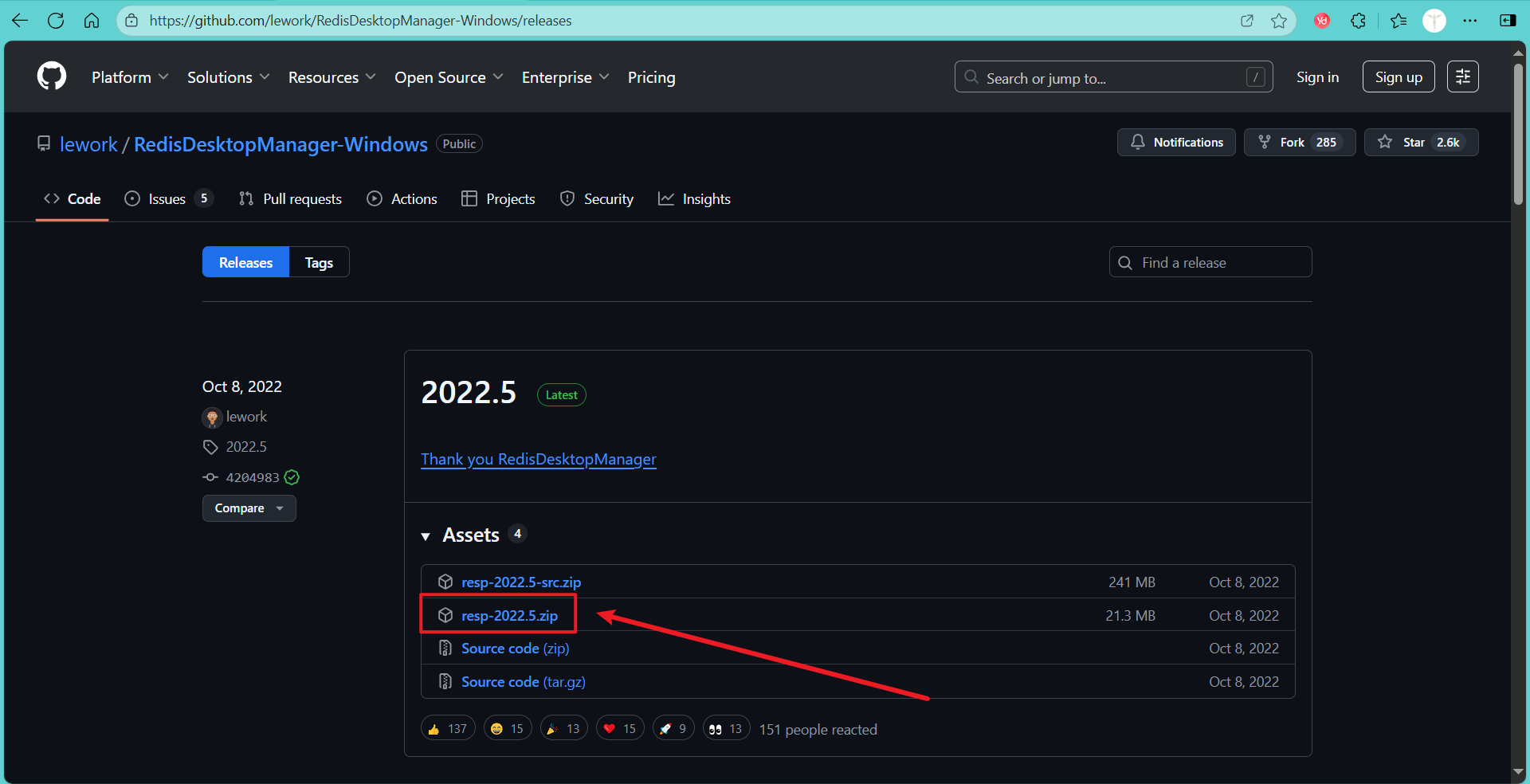The width and height of the screenshot is (1530, 784).
Task: Open the Pull requests tab
Action: [290, 198]
